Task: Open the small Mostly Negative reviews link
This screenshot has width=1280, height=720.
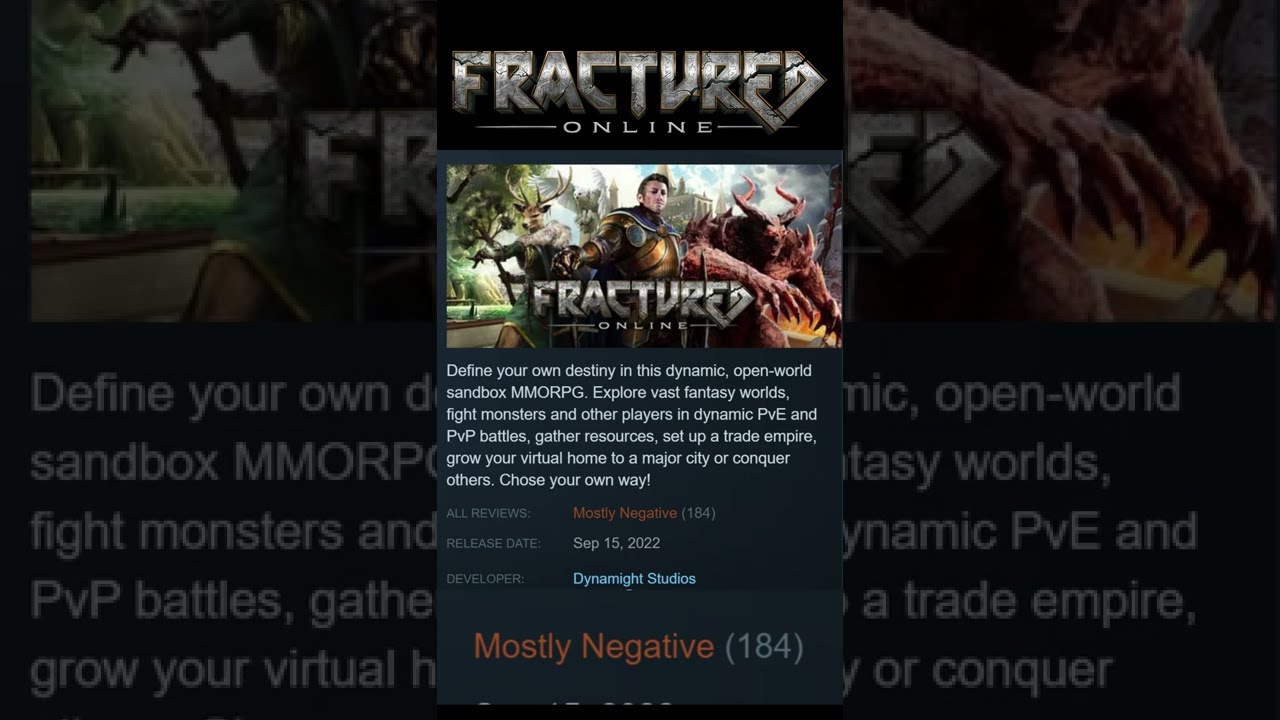Action: (x=625, y=513)
